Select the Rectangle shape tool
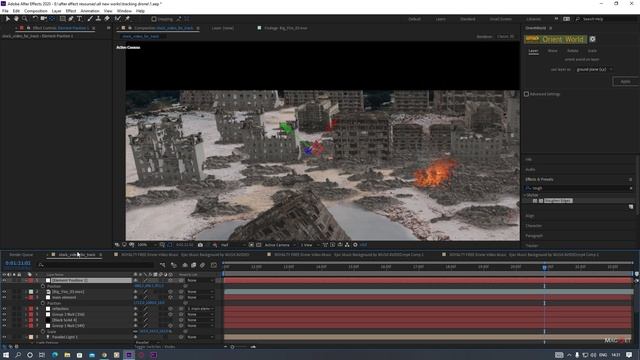 (62, 19)
